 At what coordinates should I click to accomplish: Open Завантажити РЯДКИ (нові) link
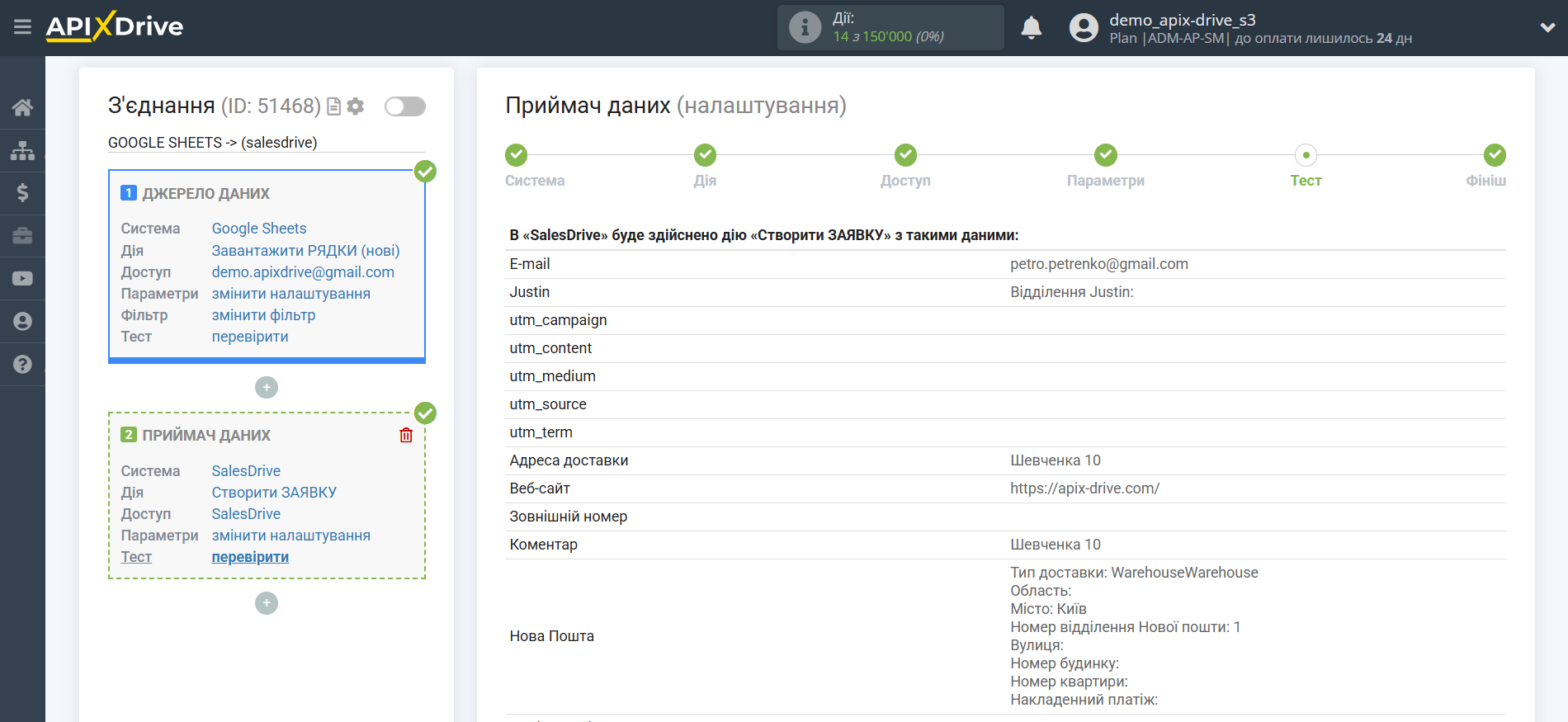point(305,250)
